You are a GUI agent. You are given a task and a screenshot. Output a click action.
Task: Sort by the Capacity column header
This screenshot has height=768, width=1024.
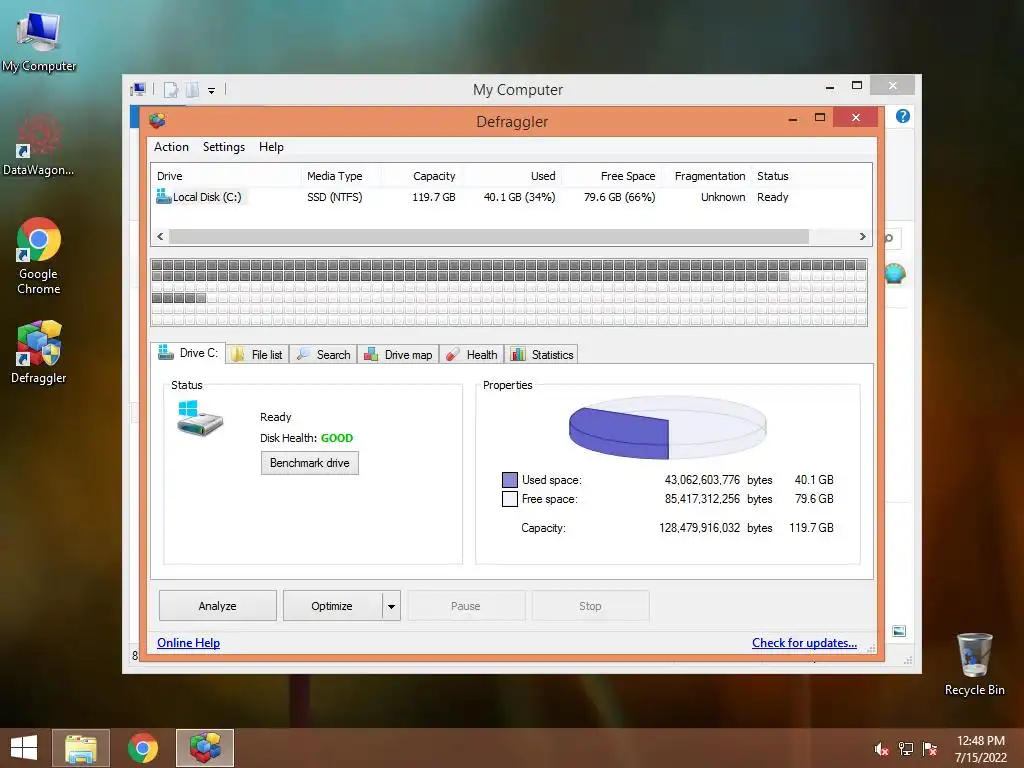pyautogui.click(x=422, y=176)
